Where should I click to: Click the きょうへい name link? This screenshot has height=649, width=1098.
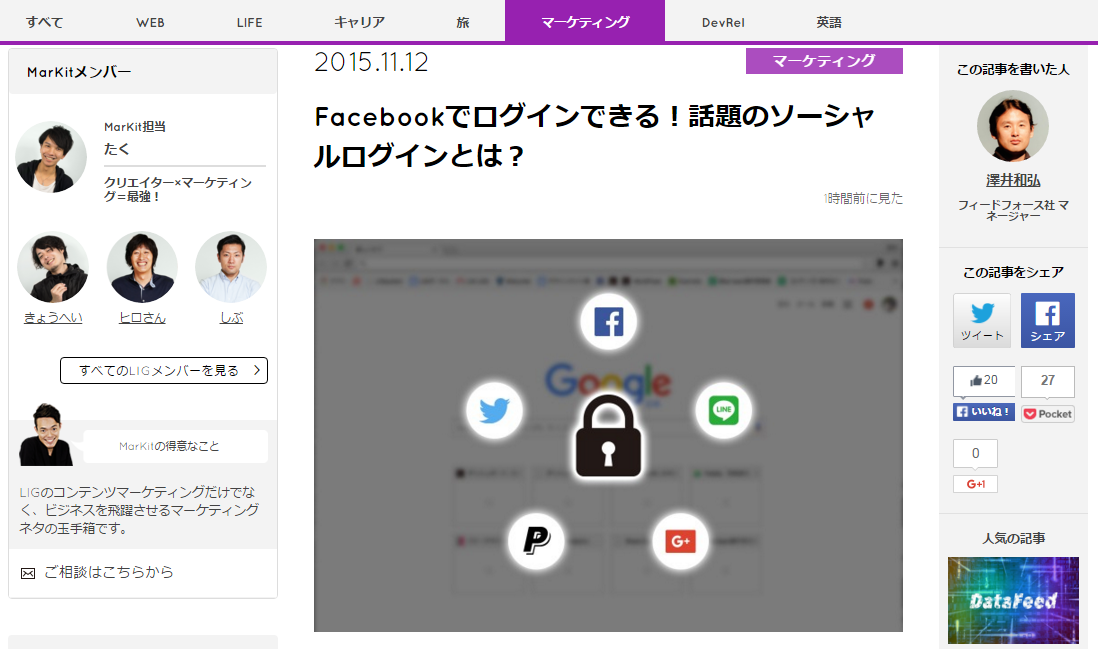(53, 318)
